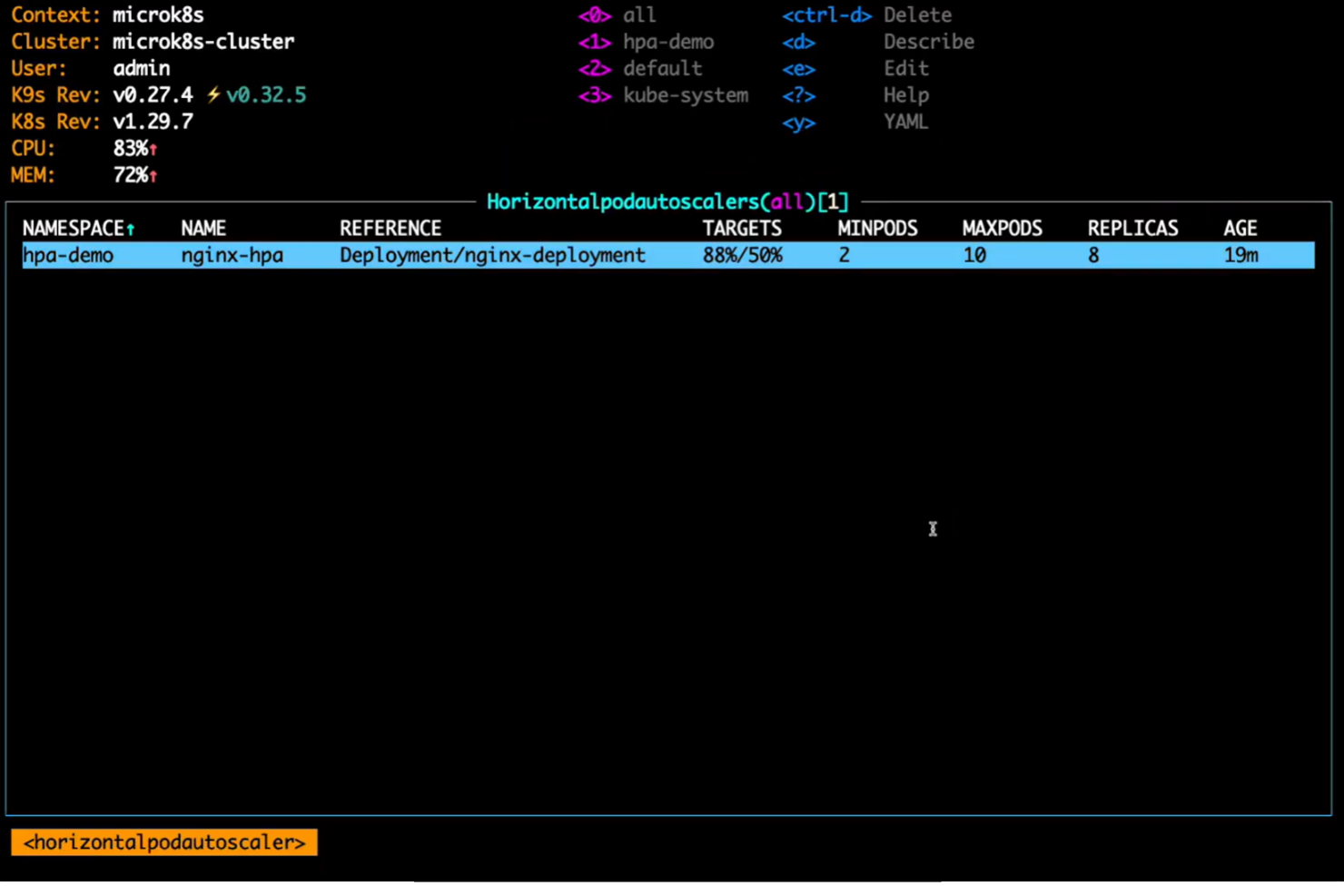Click the Cluster microk8s-cluster value

(x=203, y=42)
